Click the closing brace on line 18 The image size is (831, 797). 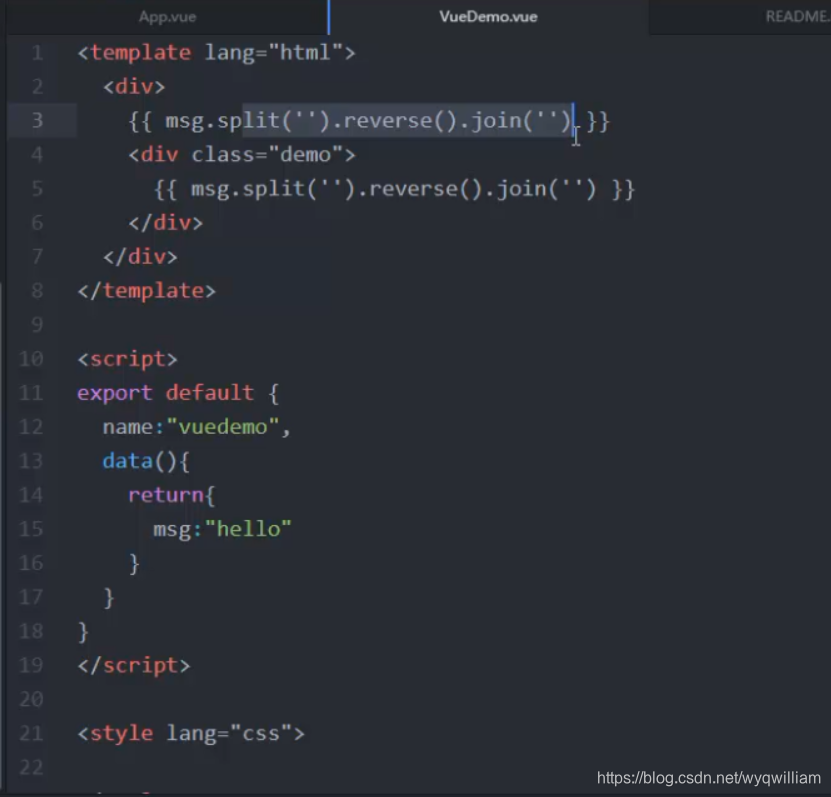tap(83, 632)
